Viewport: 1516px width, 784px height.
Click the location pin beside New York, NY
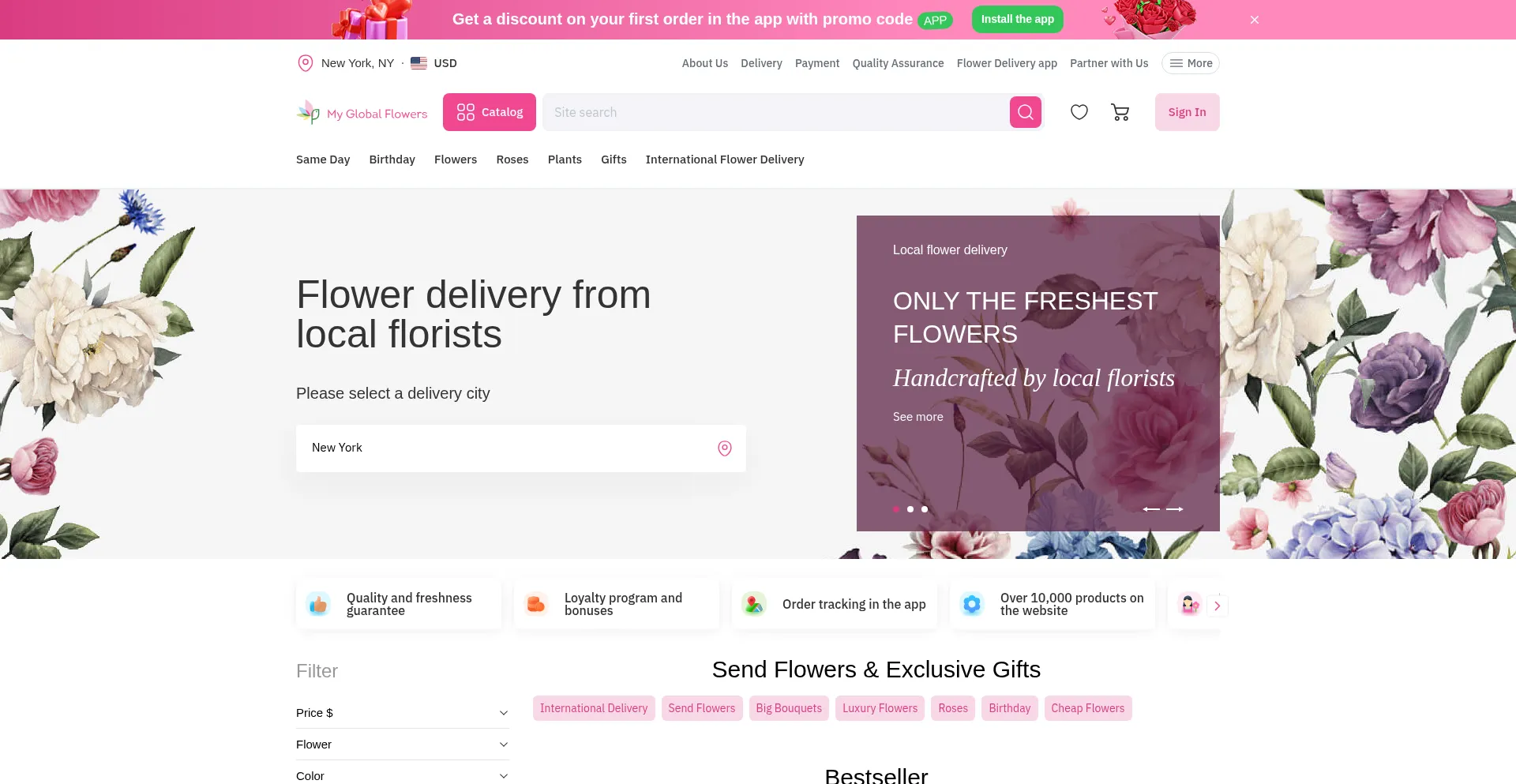(305, 63)
